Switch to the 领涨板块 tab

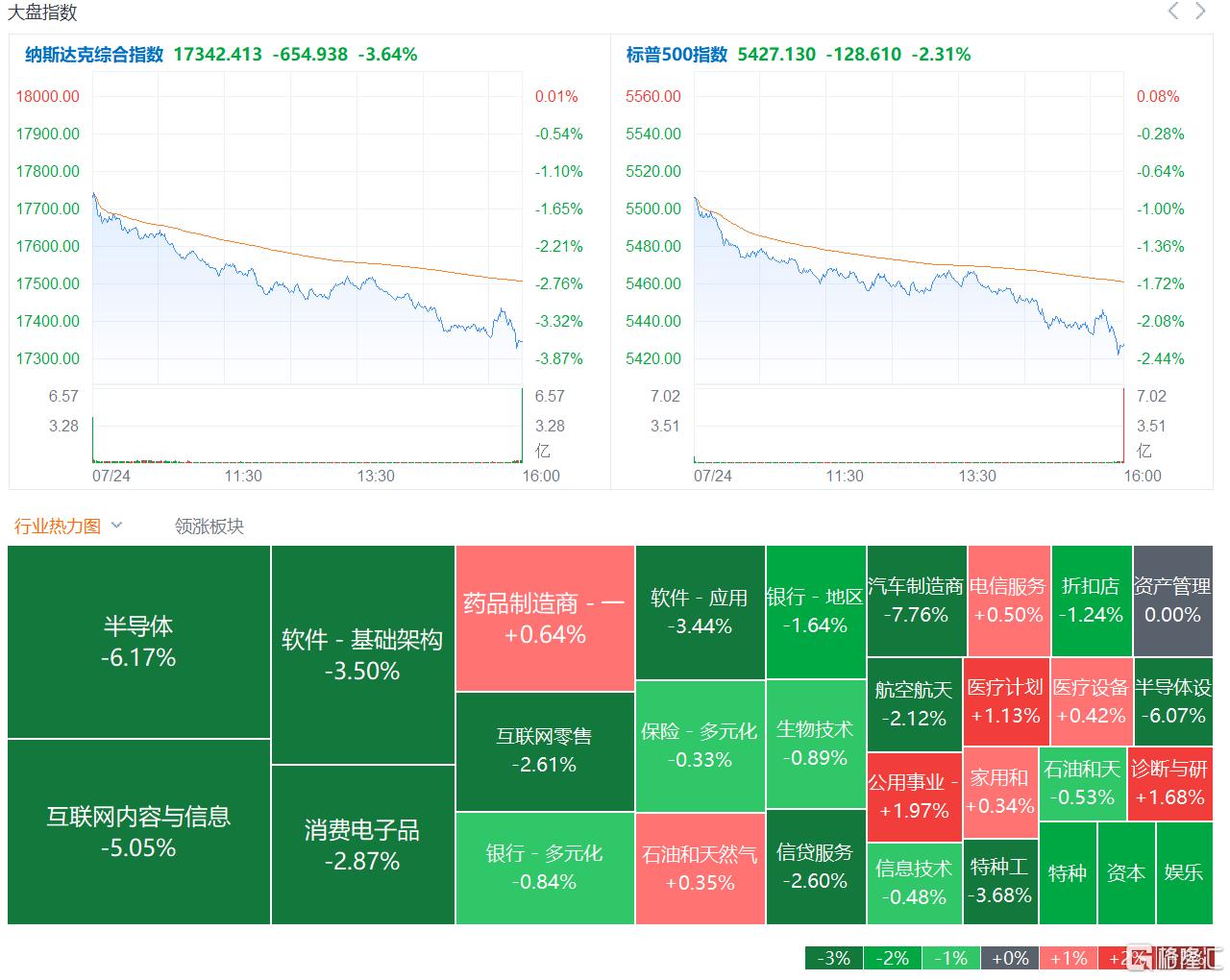[x=209, y=527]
